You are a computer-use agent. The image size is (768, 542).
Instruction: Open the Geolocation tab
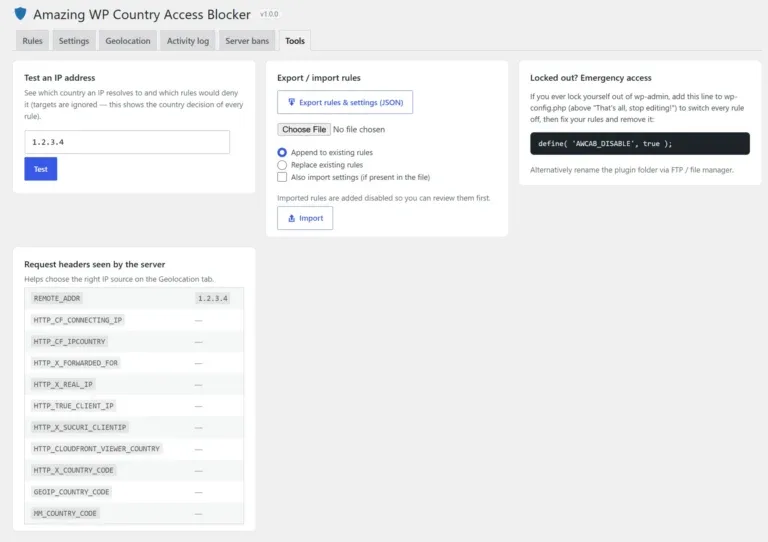pyautogui.click(x=128, y=41)
